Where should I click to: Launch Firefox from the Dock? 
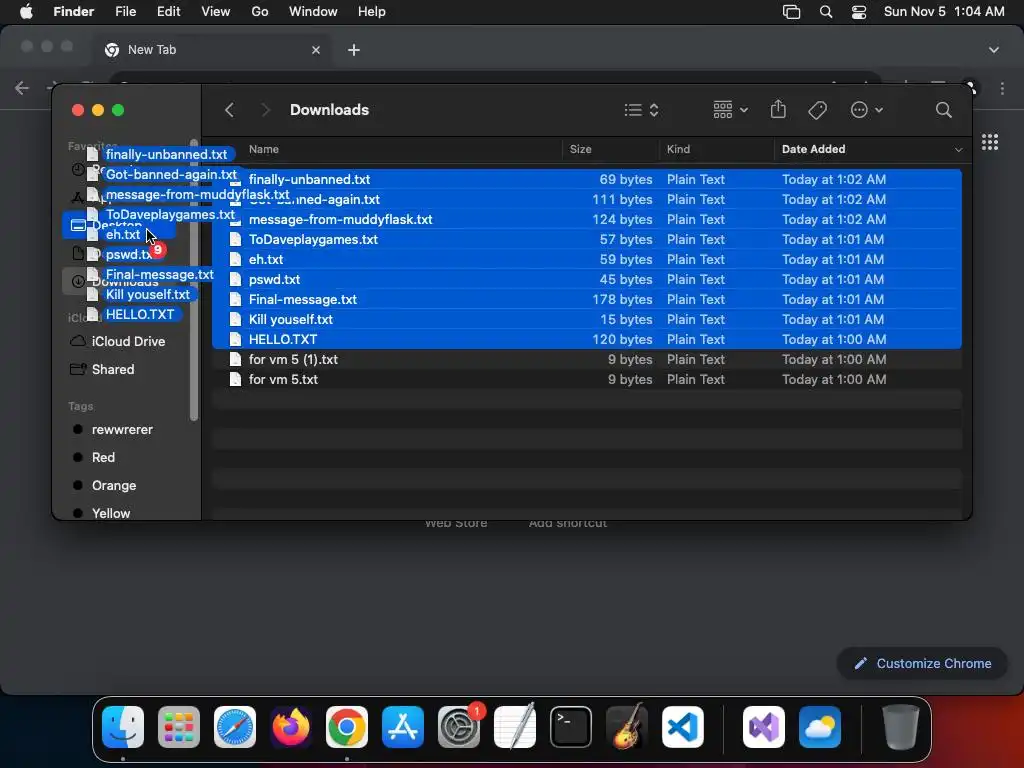pyautogui.click(x=291, y=727)
